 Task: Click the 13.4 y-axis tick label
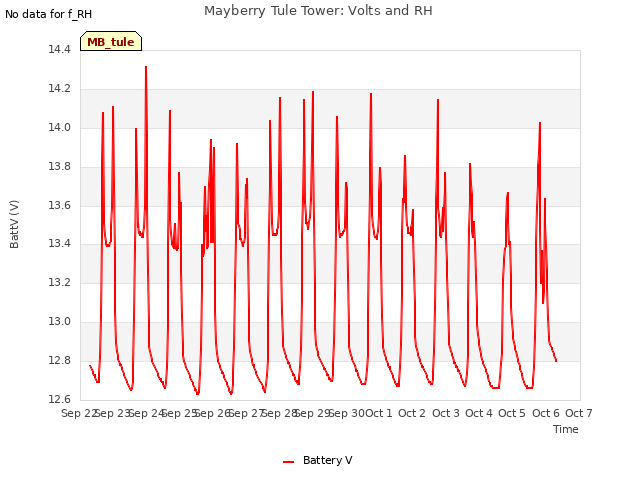point(59,244)
